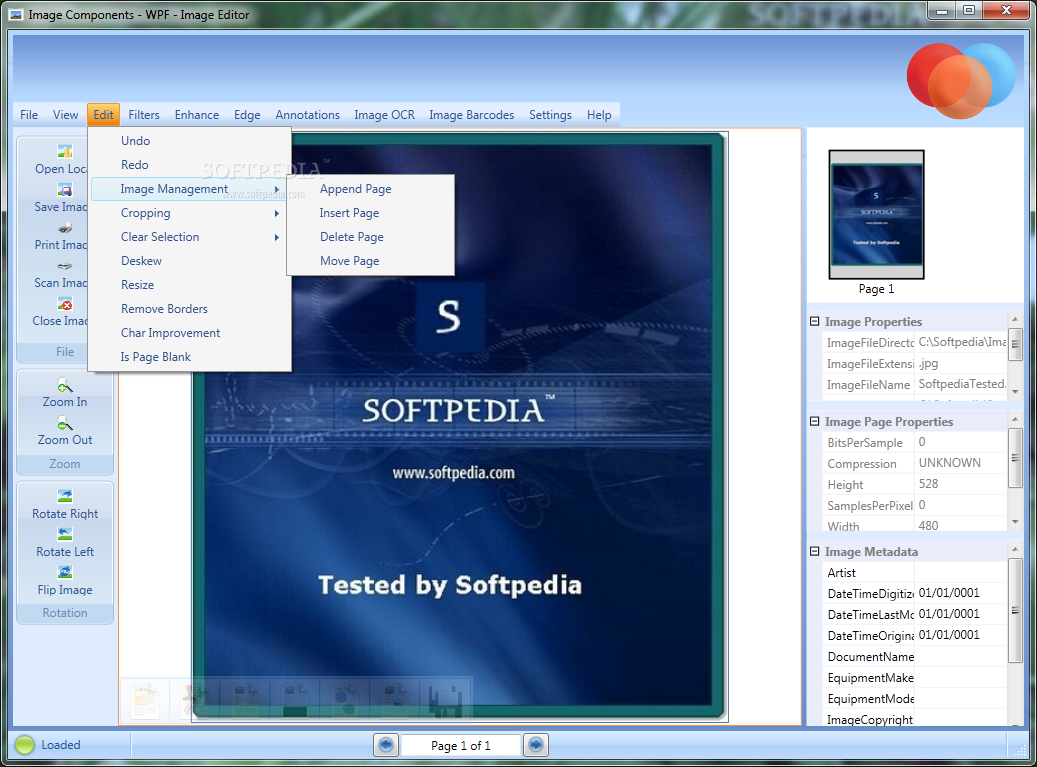The height and width of the screenshot is (767, 1037).
Task: Click the rubber stamp annotation icon
Action: tap(195, 700)
